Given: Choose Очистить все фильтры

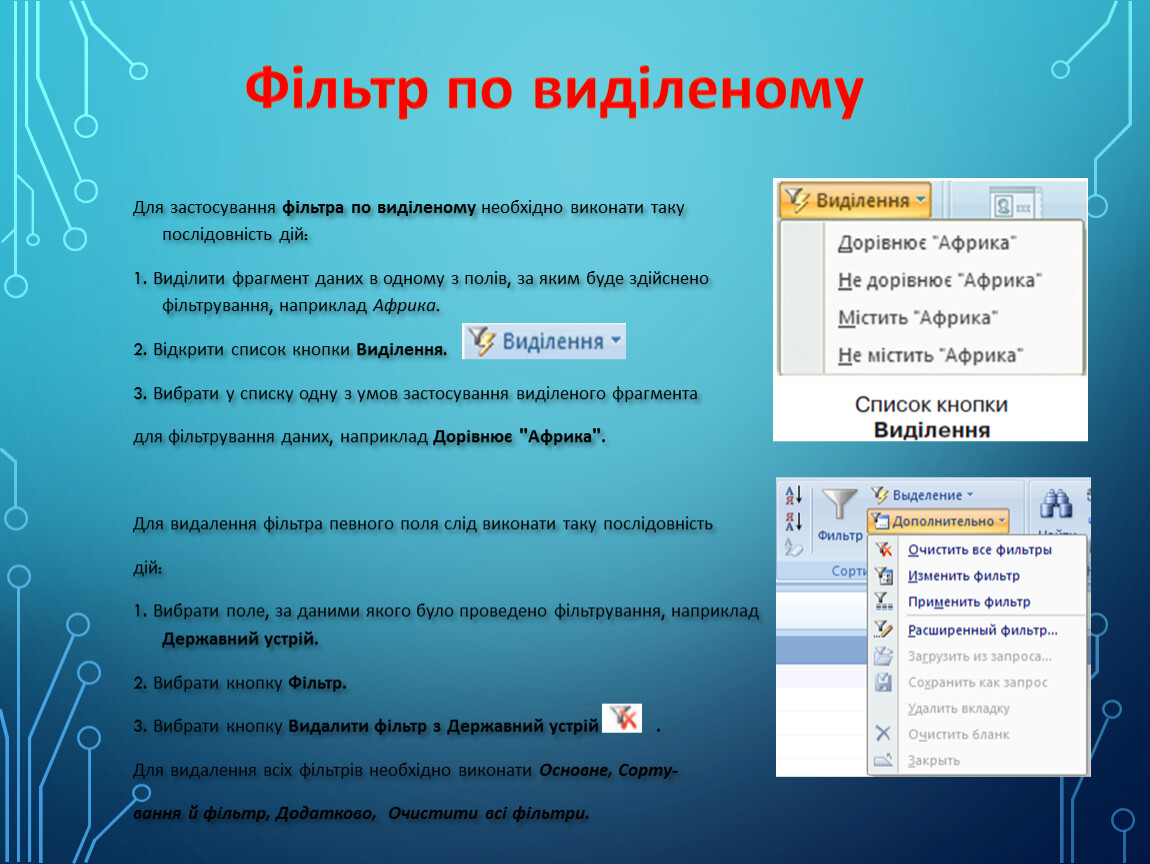Looking at the screenshot, I should (979, 550).
